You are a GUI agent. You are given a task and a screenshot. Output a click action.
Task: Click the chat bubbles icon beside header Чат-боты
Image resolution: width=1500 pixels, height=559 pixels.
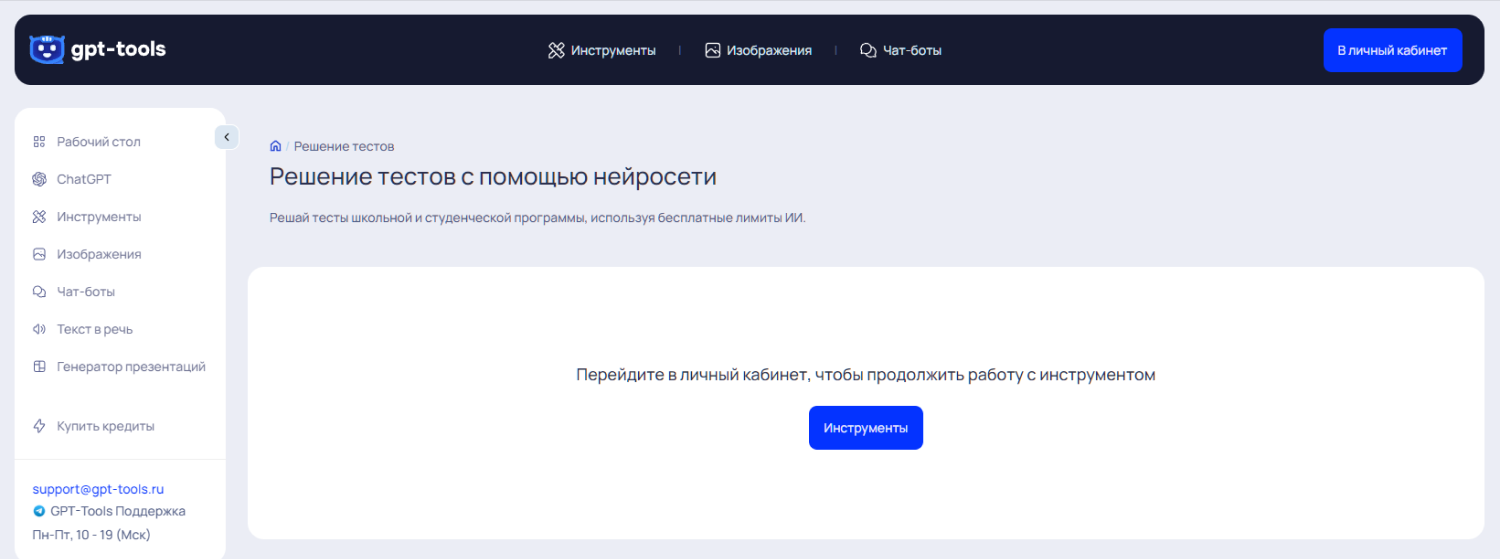tap(868, 50)
